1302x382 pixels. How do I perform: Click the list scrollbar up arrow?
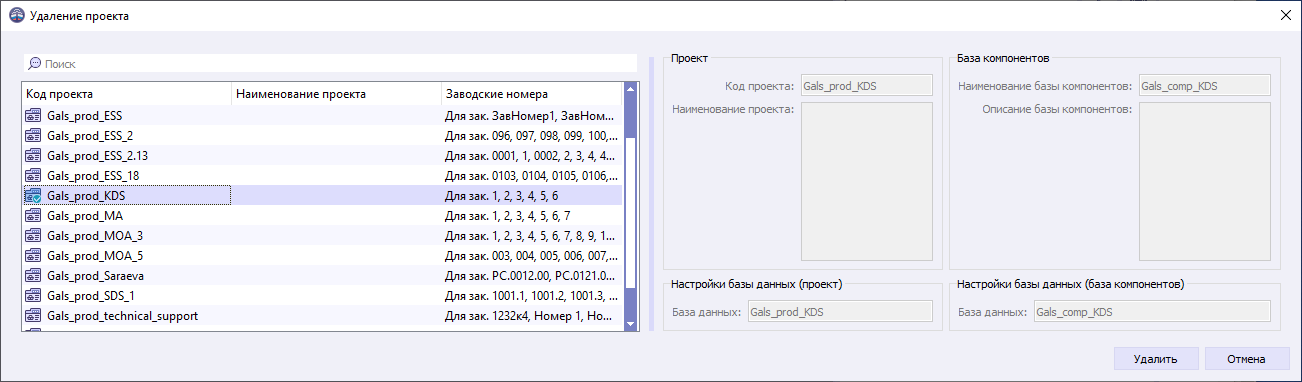tap(630, 90)
